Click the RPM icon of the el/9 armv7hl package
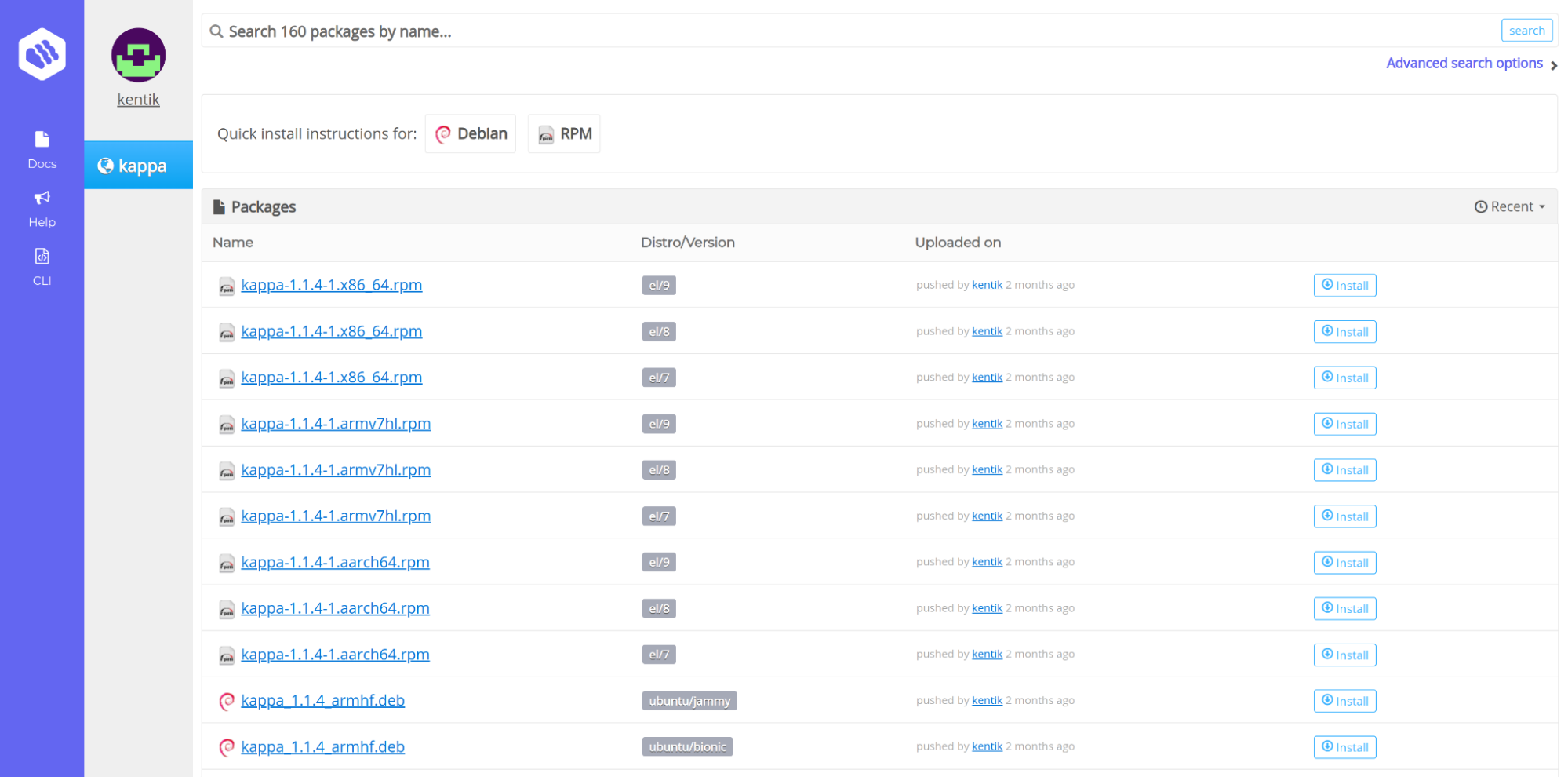Viewport: 1568px width, 777px height. pos(227,425)
